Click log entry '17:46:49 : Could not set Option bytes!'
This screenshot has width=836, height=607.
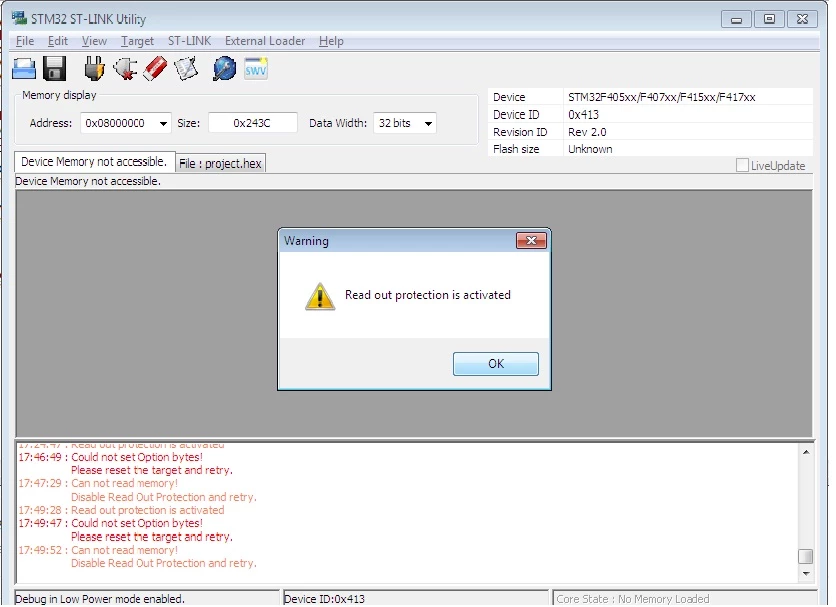point(111,458)
